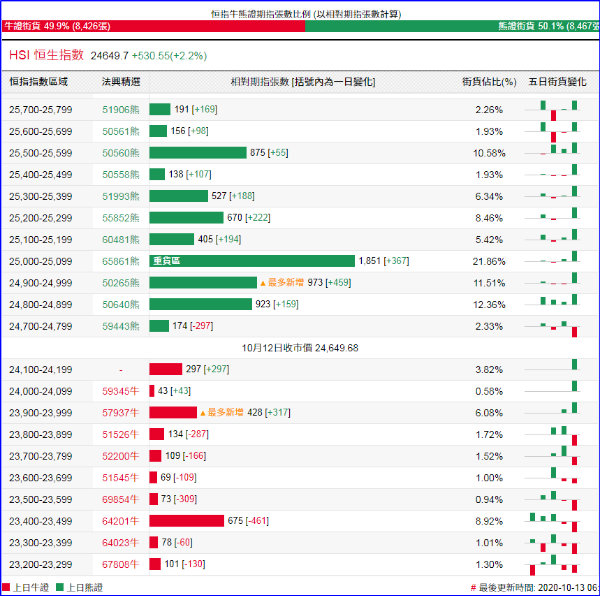
Task: Open warrant link 50640熊
Action: click(x=121, y=305)
